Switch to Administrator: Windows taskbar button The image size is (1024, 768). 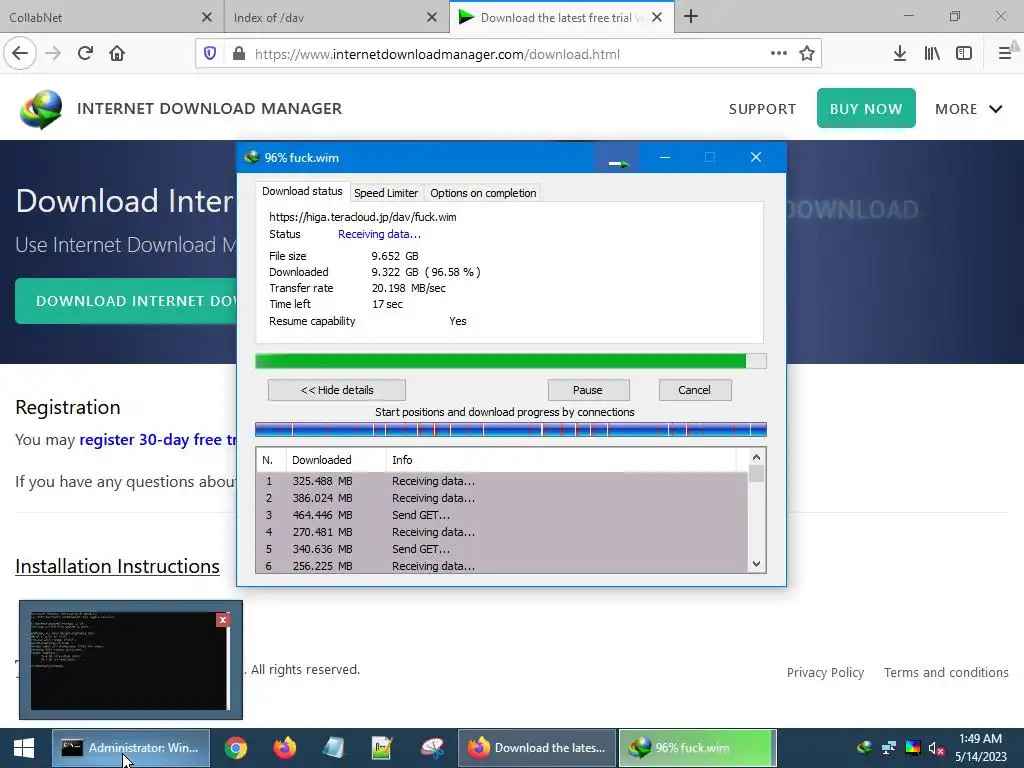(131, 748)
